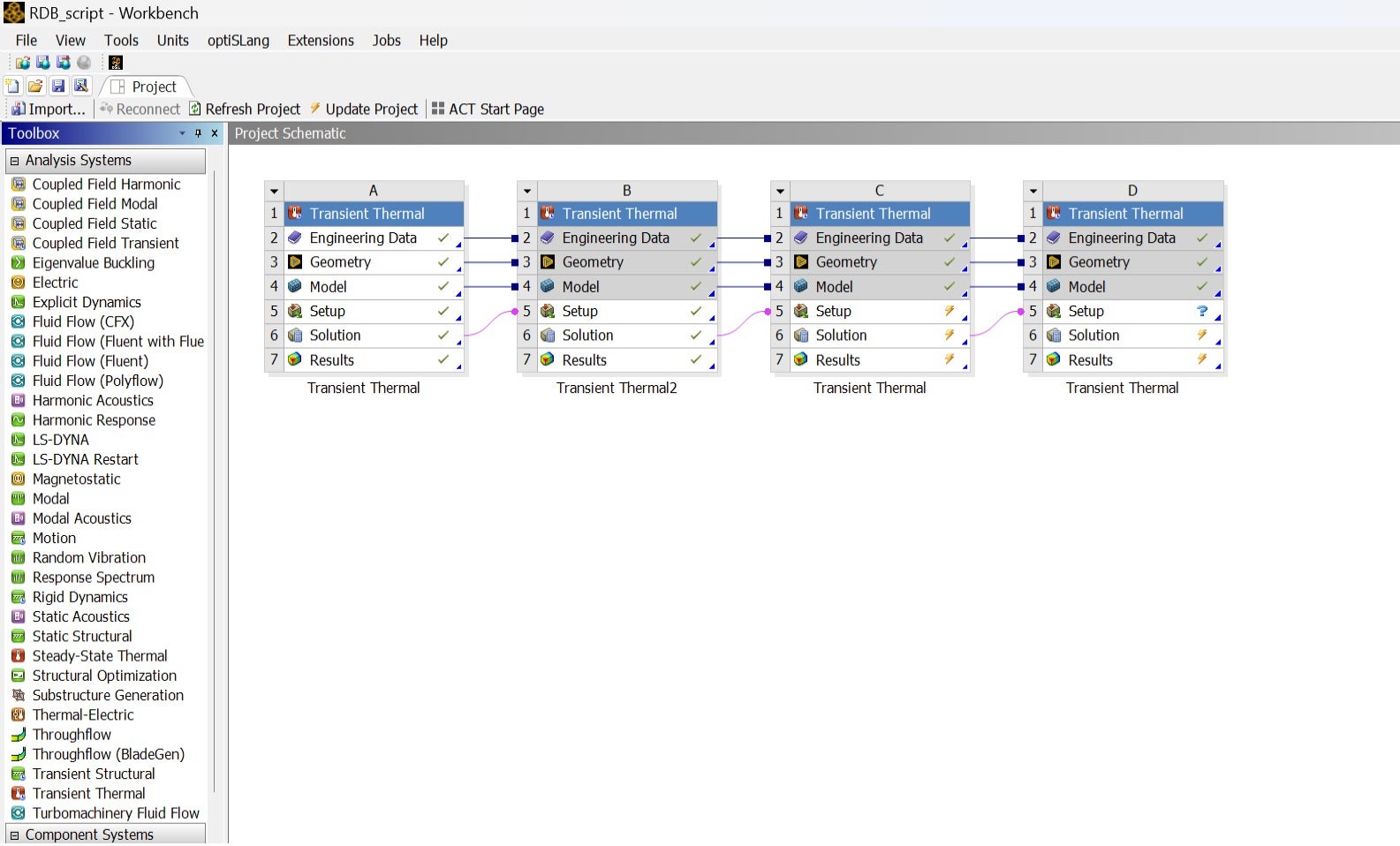Open the Help menu
1400x846 pixels.
point(433,40)
